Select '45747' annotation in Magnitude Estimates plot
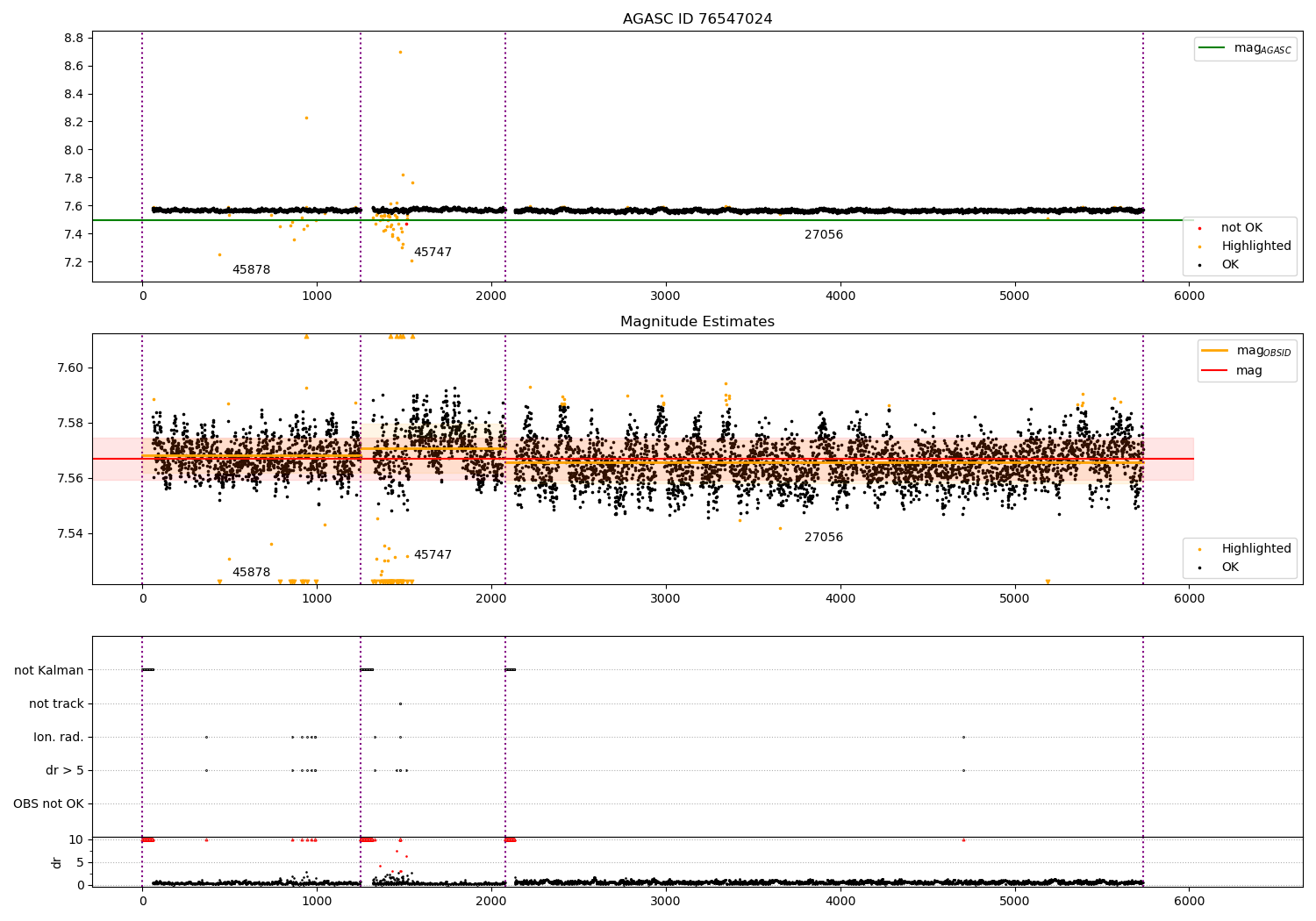 click(433, 555)
